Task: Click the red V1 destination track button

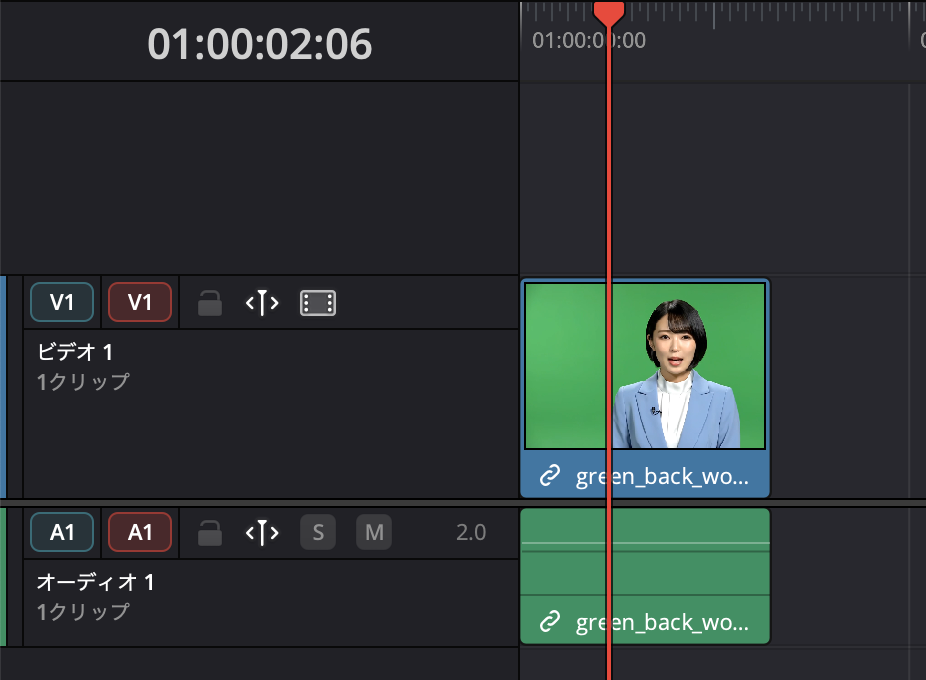Action: (140, 302)
